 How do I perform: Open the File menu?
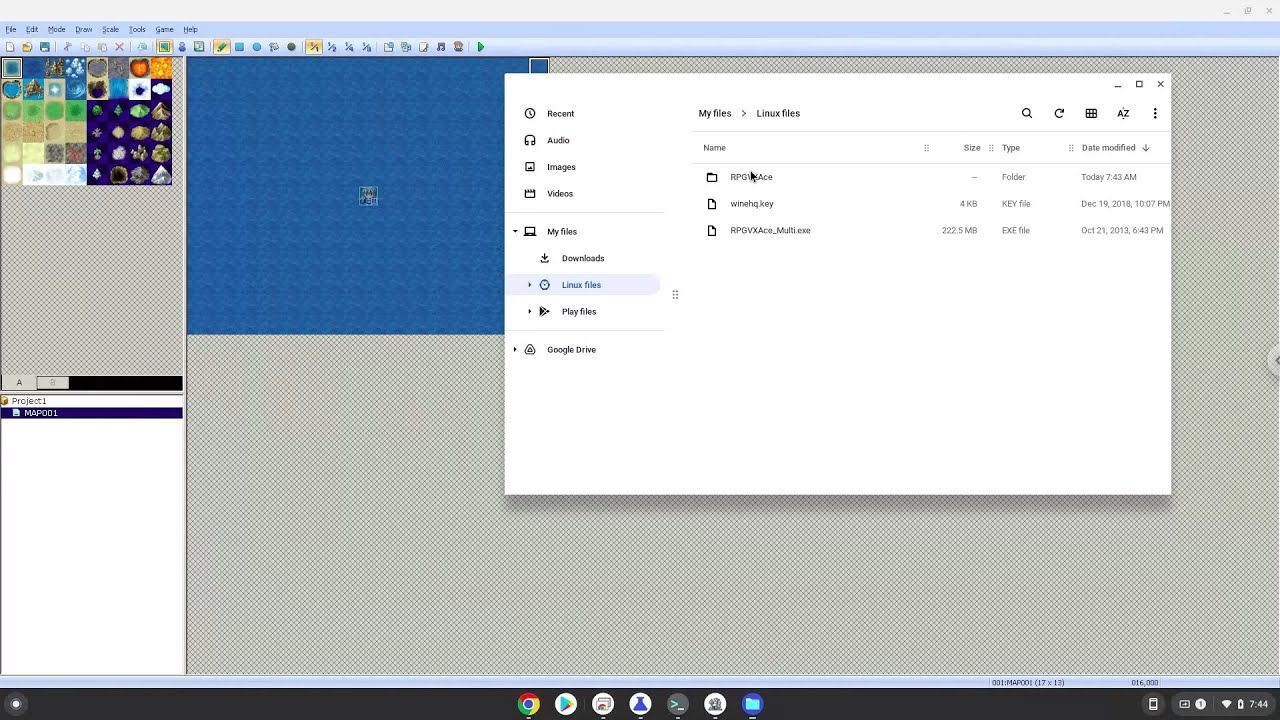click(11, 29)
